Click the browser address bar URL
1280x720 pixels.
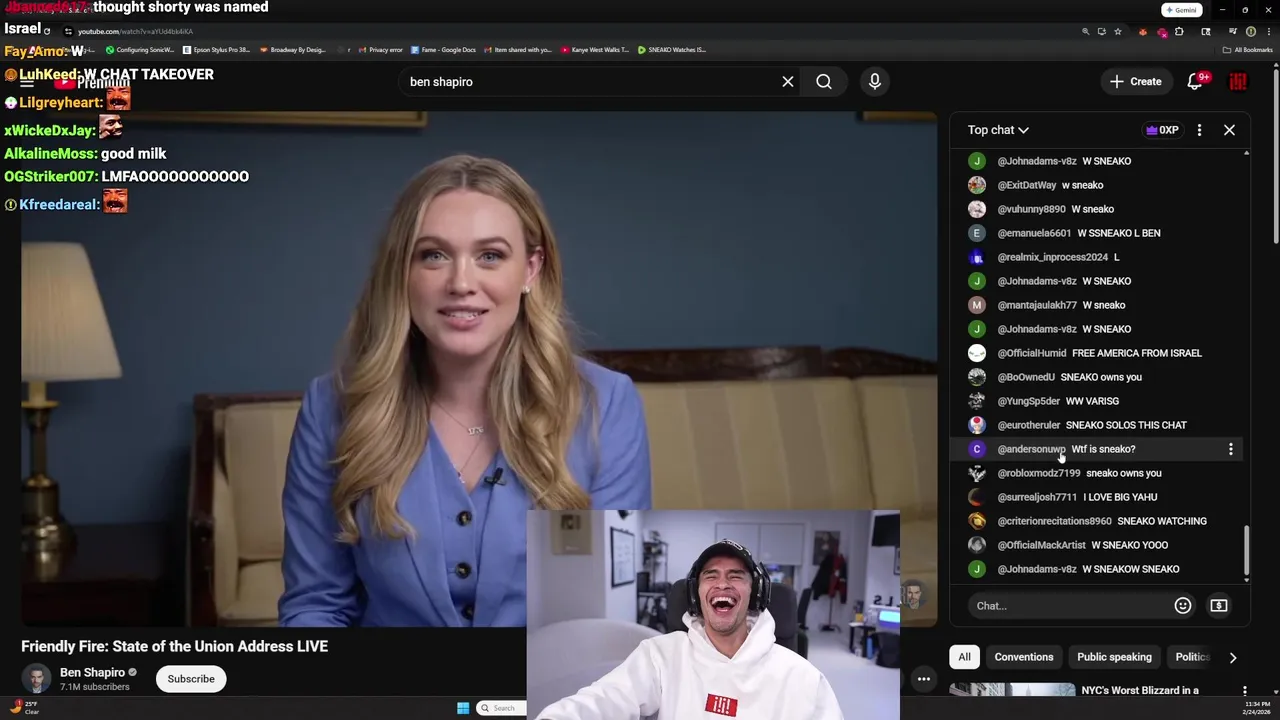(x=135, y=32)
